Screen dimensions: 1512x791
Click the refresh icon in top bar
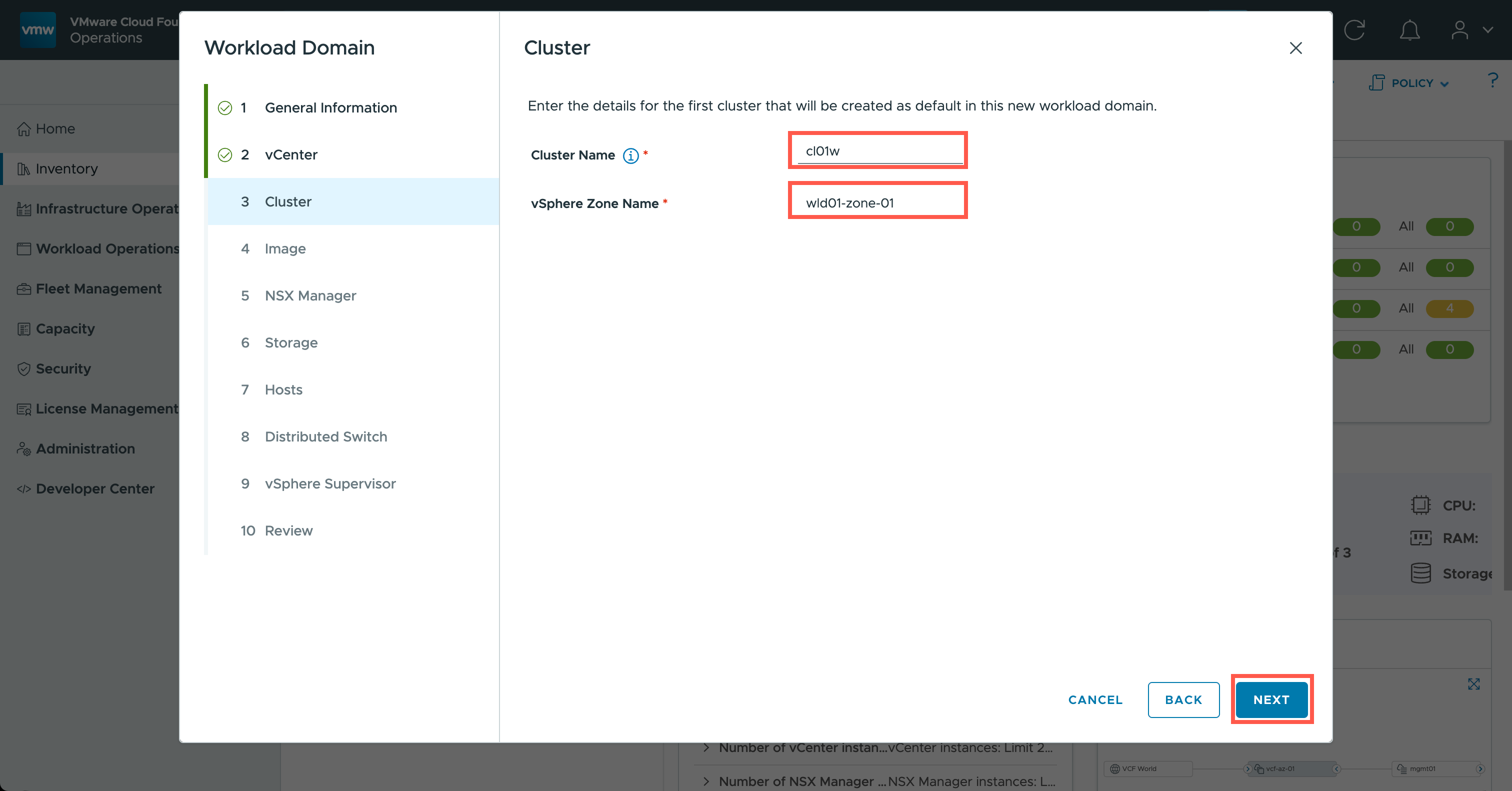1354,30
